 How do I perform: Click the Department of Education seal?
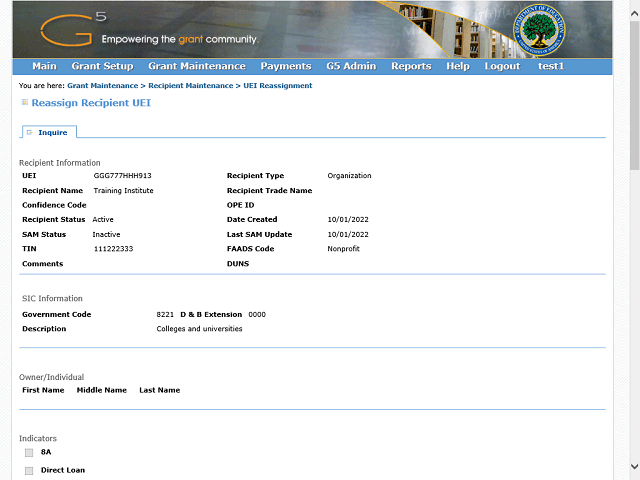(x=539, y=30)
